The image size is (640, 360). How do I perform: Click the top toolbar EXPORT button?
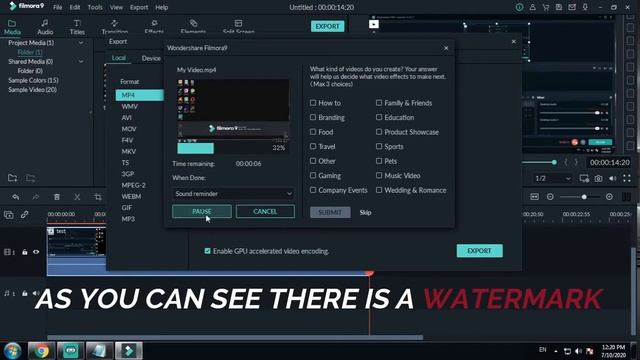327,27
